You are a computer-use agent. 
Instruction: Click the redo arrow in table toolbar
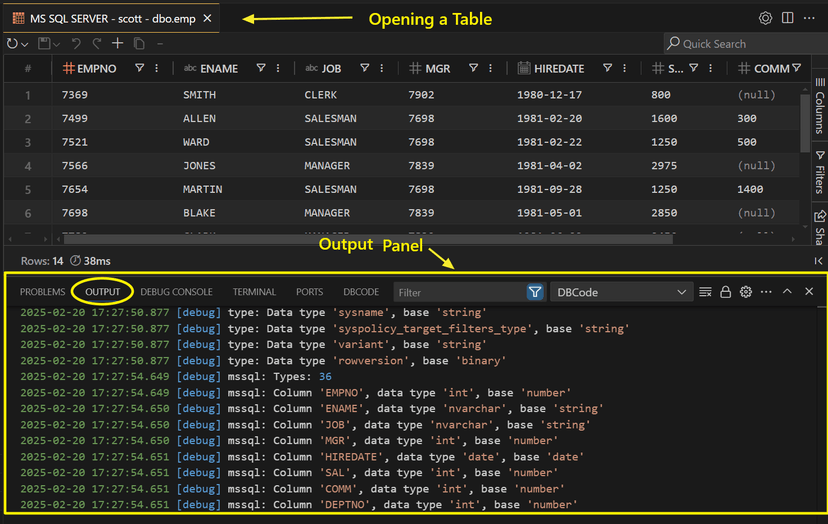point(97,43)
